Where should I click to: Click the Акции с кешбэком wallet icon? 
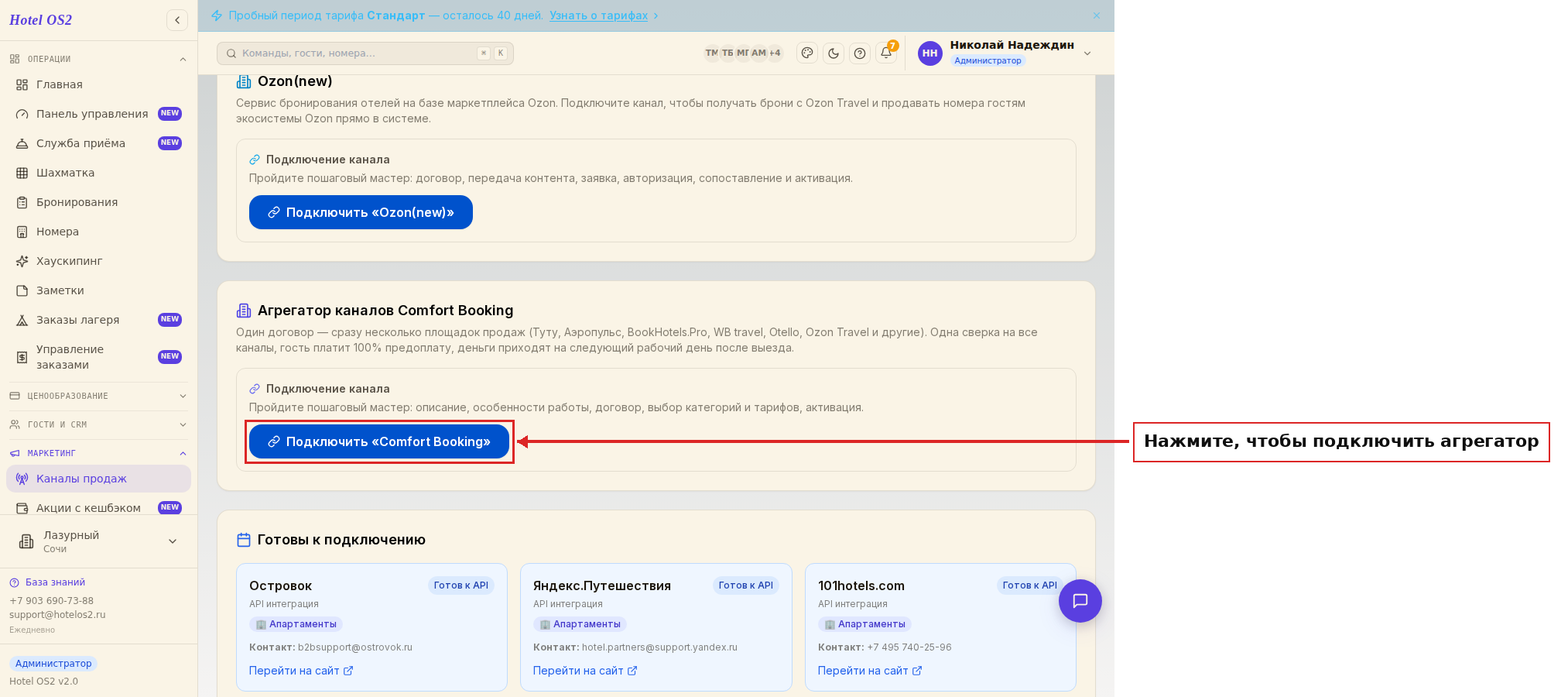(x=22, y=508)
